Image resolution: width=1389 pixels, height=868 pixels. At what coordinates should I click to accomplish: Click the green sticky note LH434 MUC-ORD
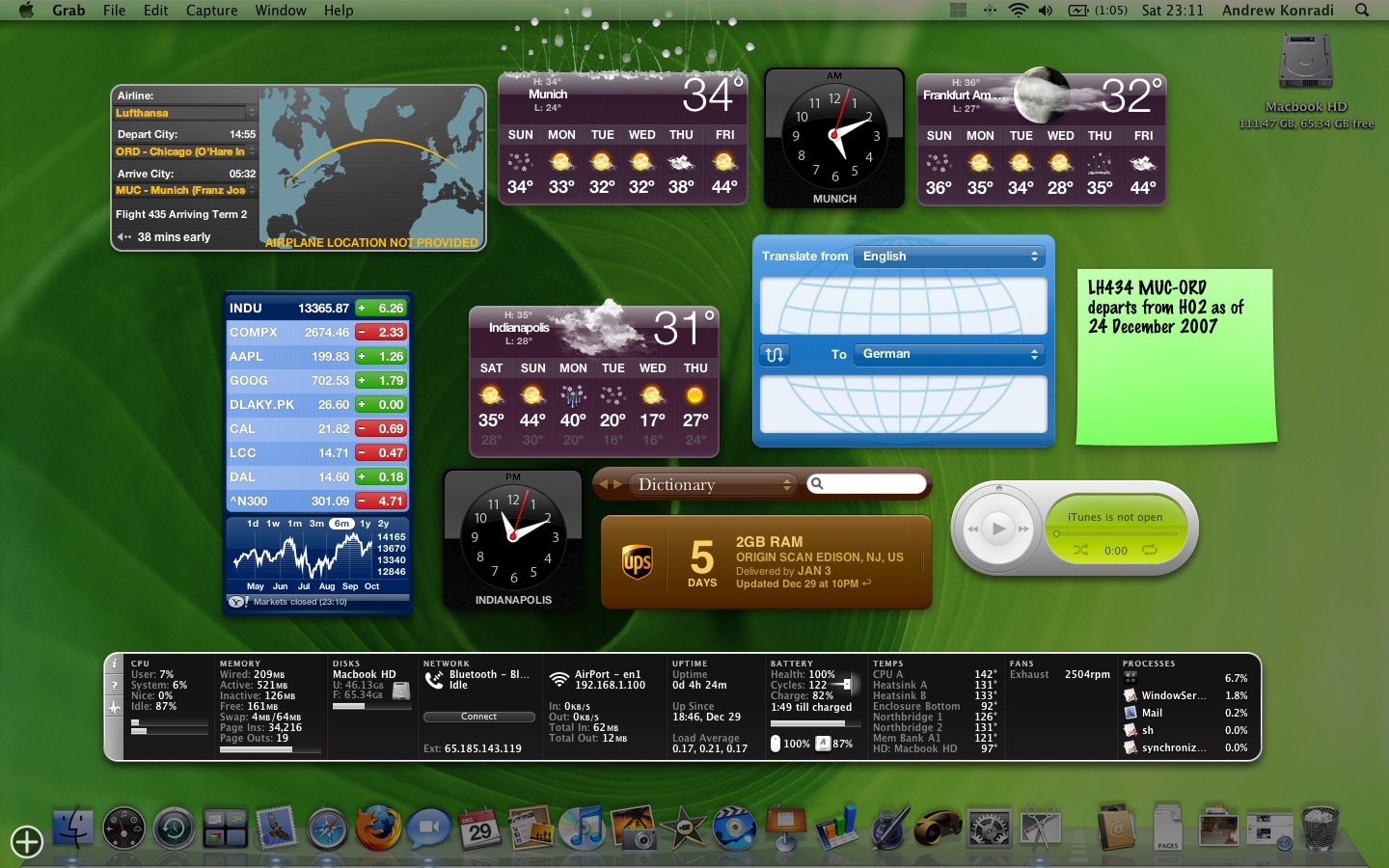pos(1177,357)
